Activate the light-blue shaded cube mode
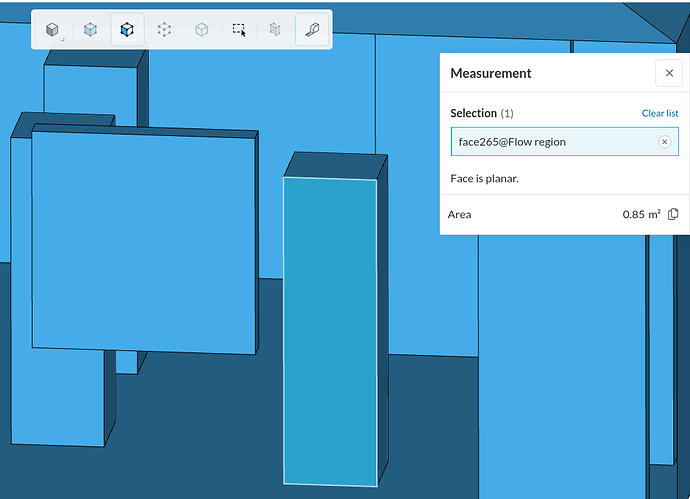 (90, 29)
